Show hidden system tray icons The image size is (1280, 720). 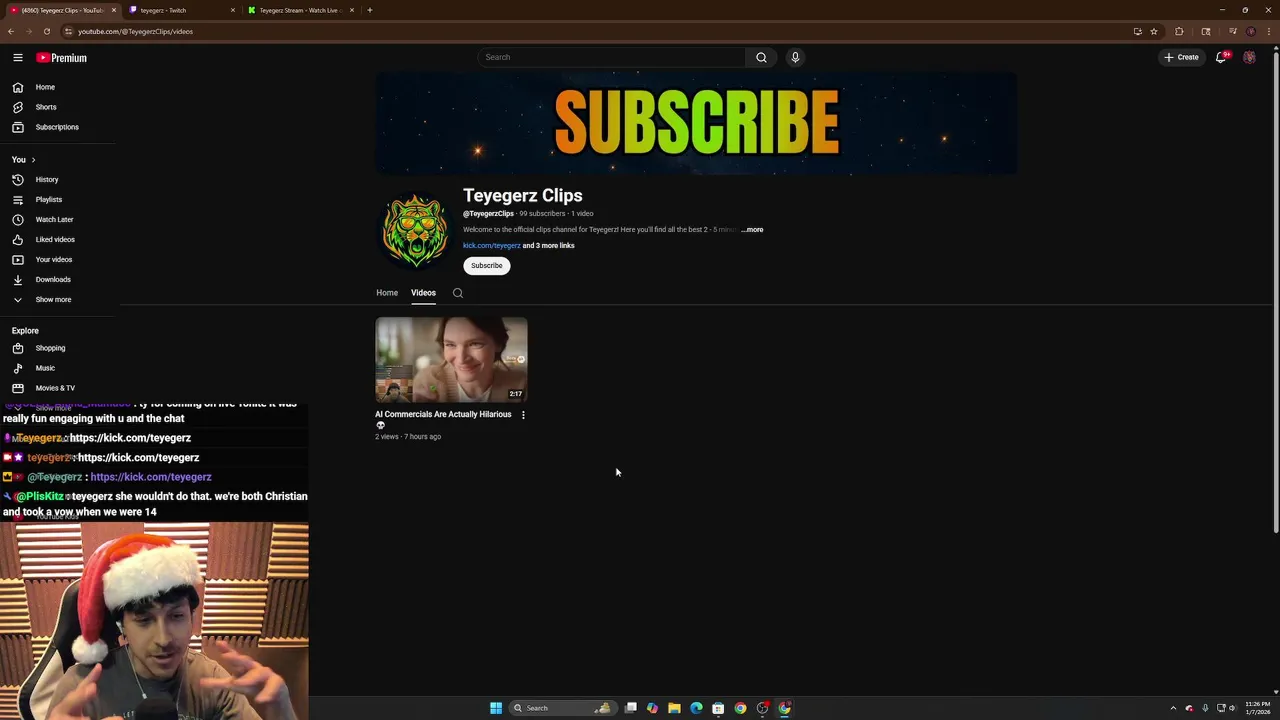tap(1174, 708)
